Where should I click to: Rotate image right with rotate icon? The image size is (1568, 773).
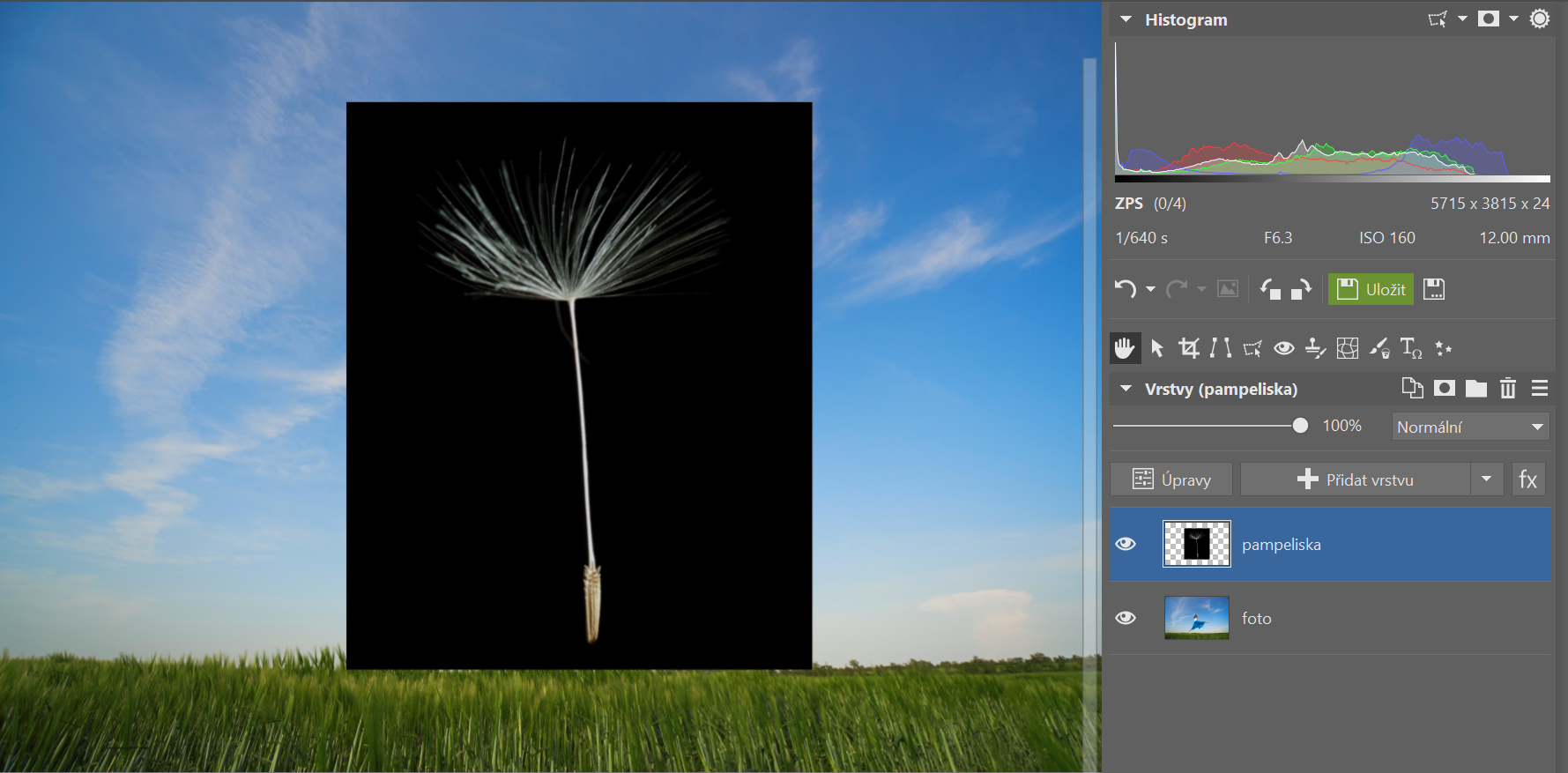pos(1302,289)
